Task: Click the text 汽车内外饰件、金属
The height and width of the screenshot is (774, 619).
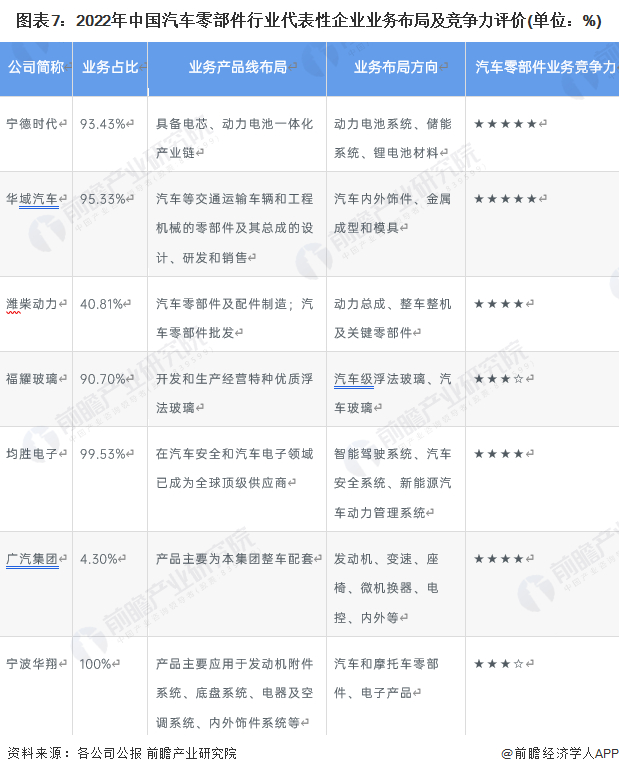Action: pyautogui.click(x=393, y=199)
